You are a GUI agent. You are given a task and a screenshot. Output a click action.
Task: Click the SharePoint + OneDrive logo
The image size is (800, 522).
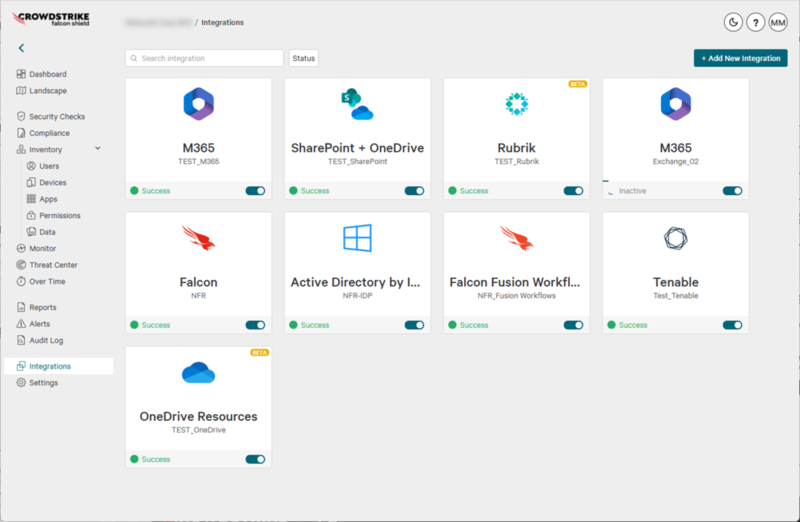357,104
